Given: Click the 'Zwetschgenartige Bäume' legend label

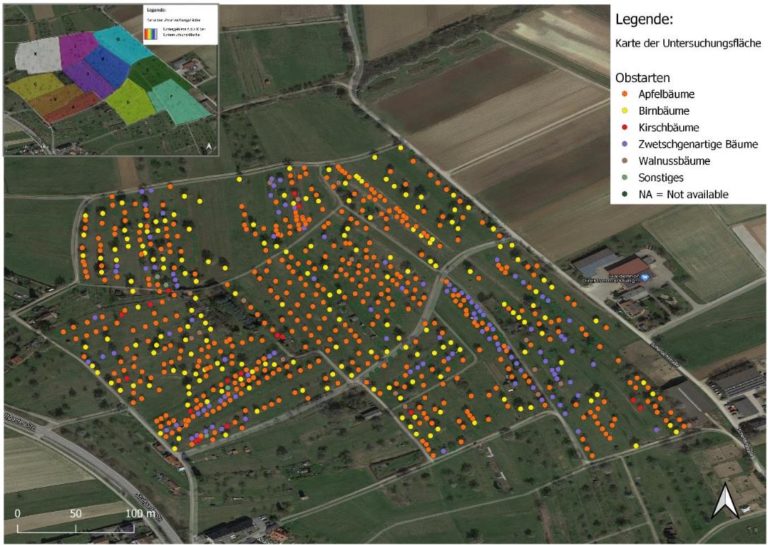Looking at the screenshot, I should point(698,144).
